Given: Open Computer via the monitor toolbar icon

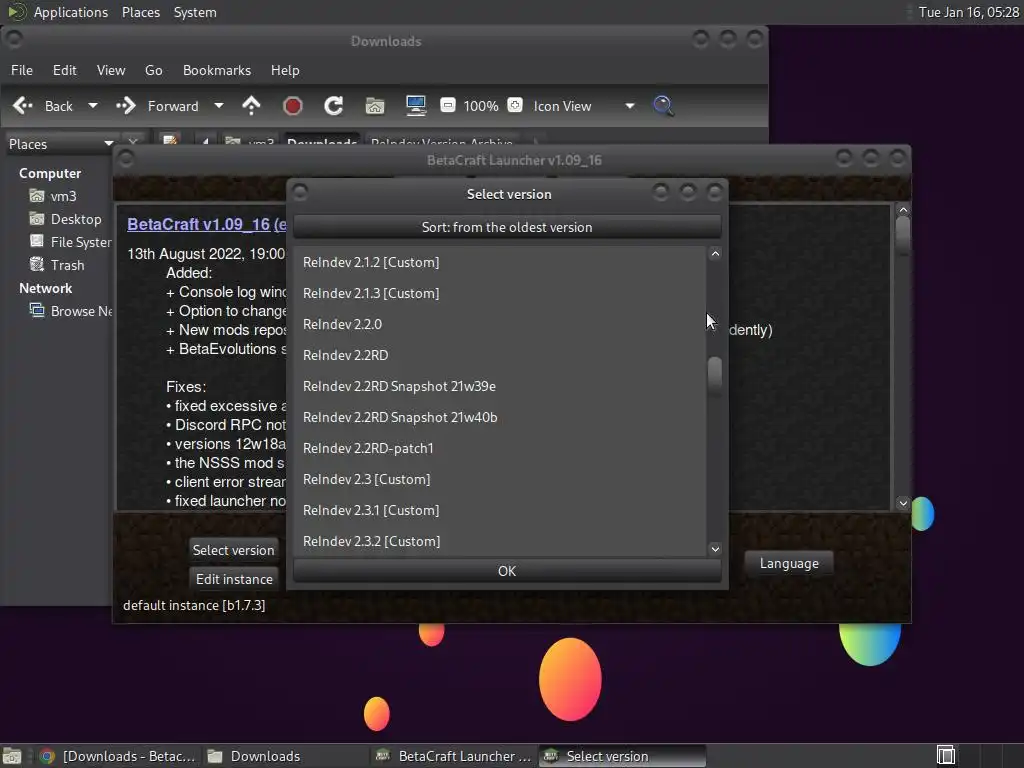Looking at the screenshot, I should tap(416, 106).
